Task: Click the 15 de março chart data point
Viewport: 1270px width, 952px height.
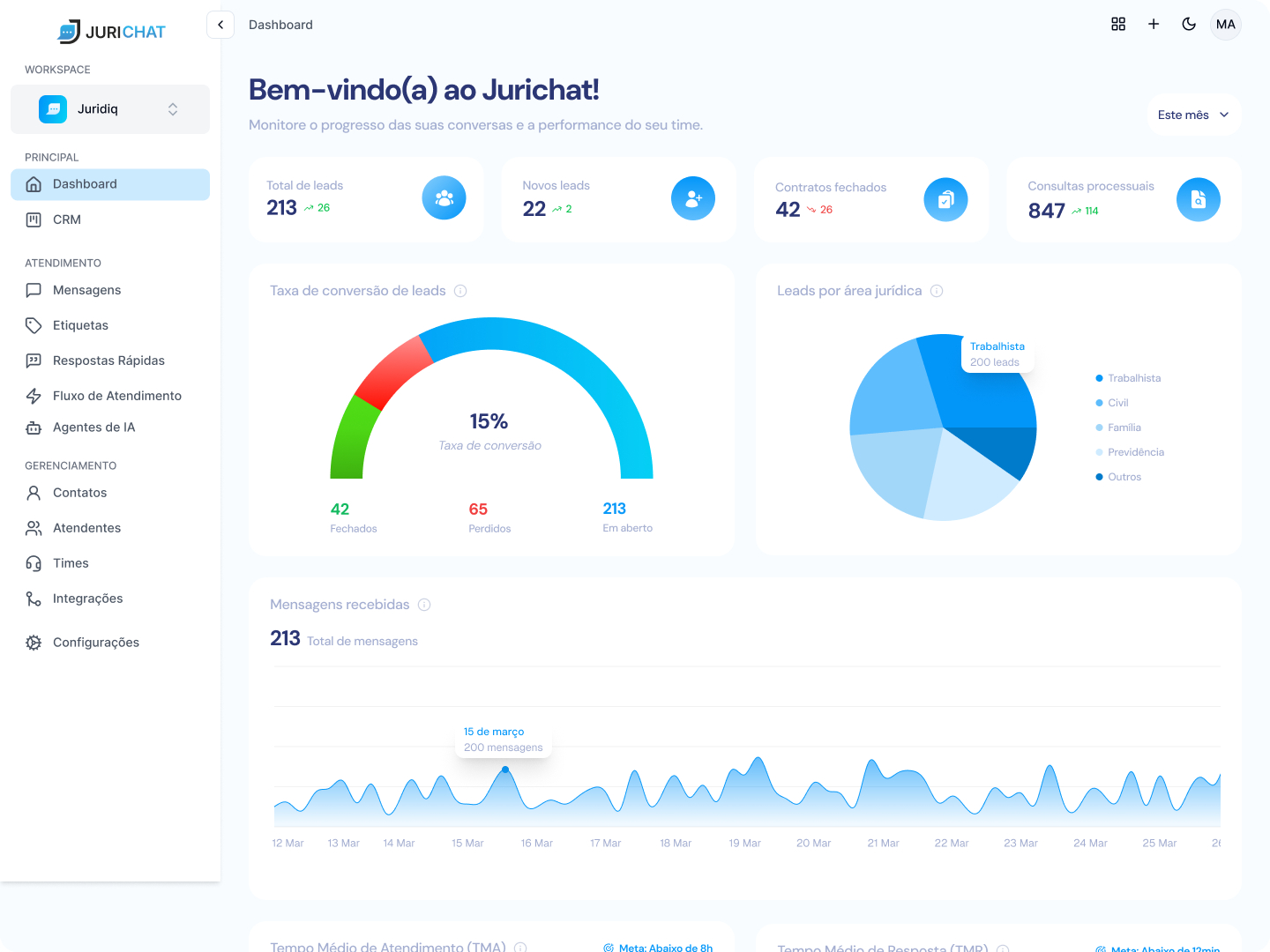Action: pos(505,770)
